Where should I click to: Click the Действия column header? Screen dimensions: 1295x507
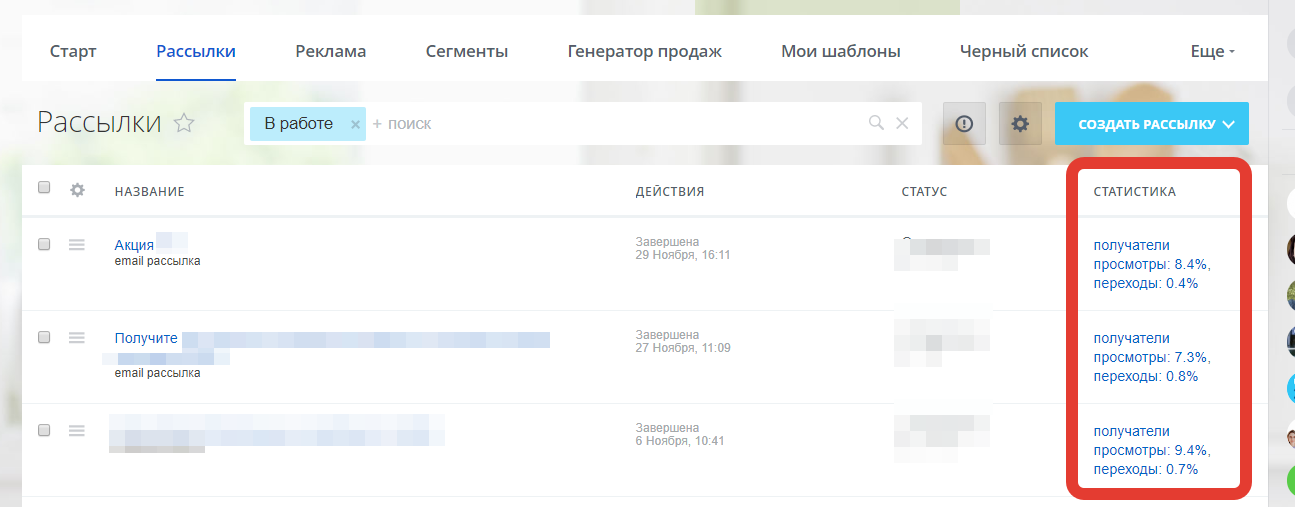(670, 191)
